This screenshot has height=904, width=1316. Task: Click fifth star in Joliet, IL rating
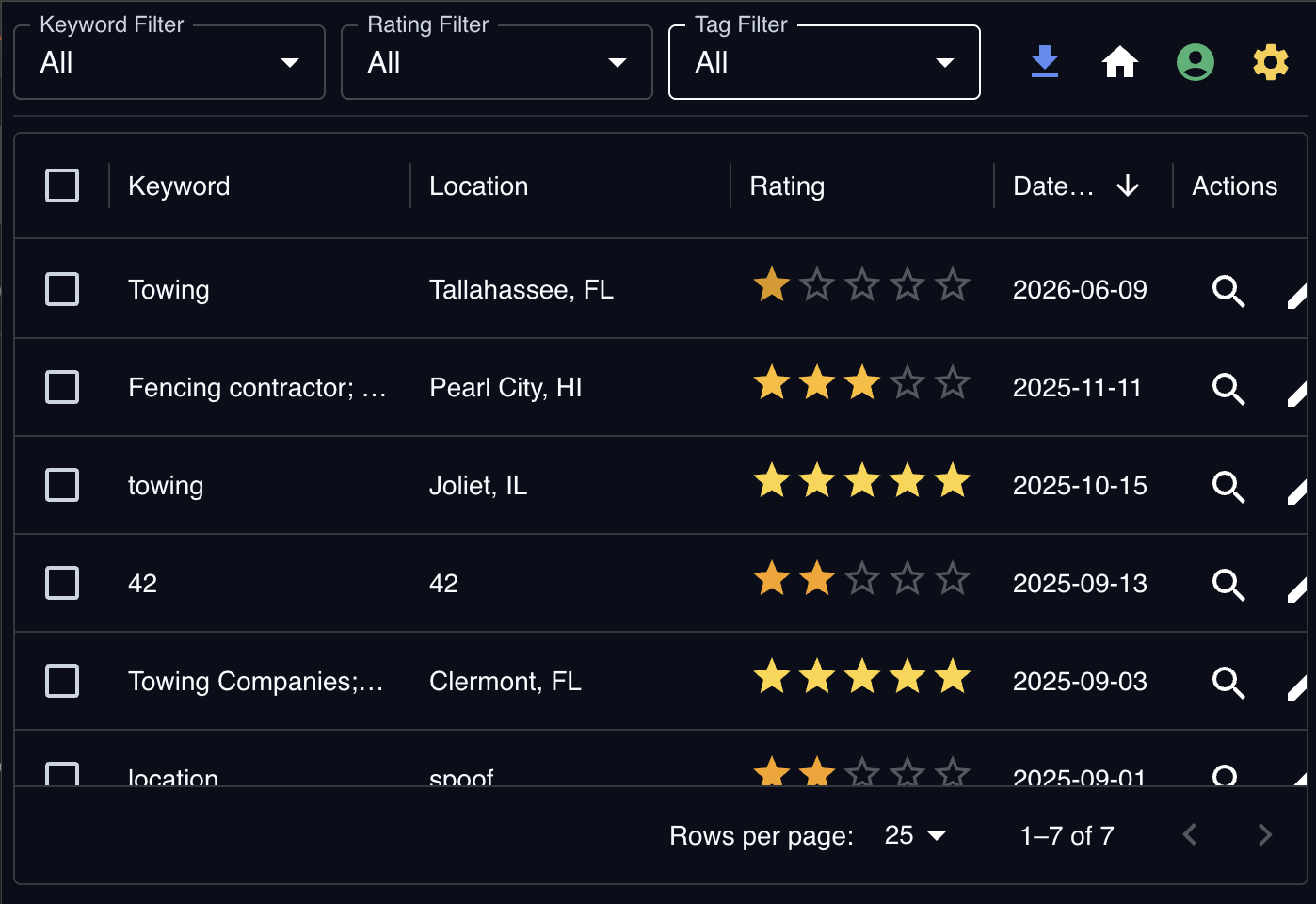coord(953,480)
